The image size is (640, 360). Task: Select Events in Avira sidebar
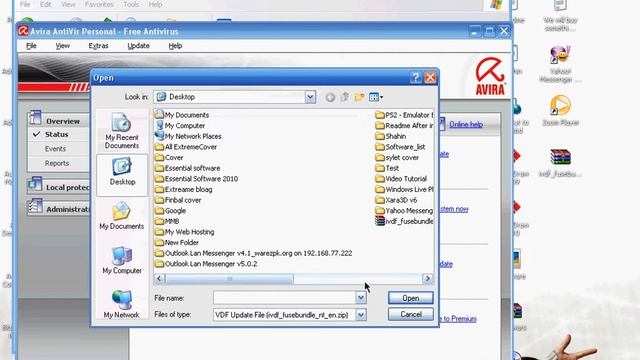[x=56, y=149]
